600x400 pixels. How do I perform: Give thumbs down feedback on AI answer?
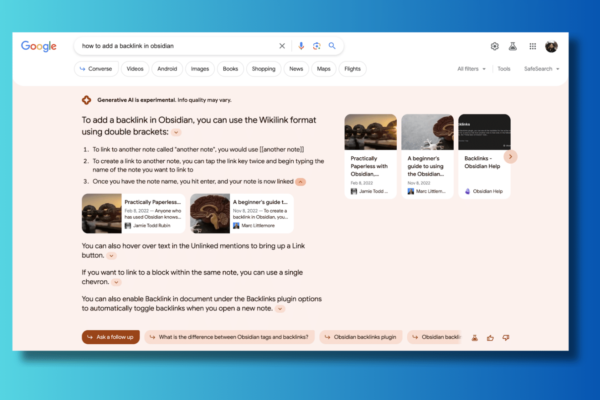point(506,338)
